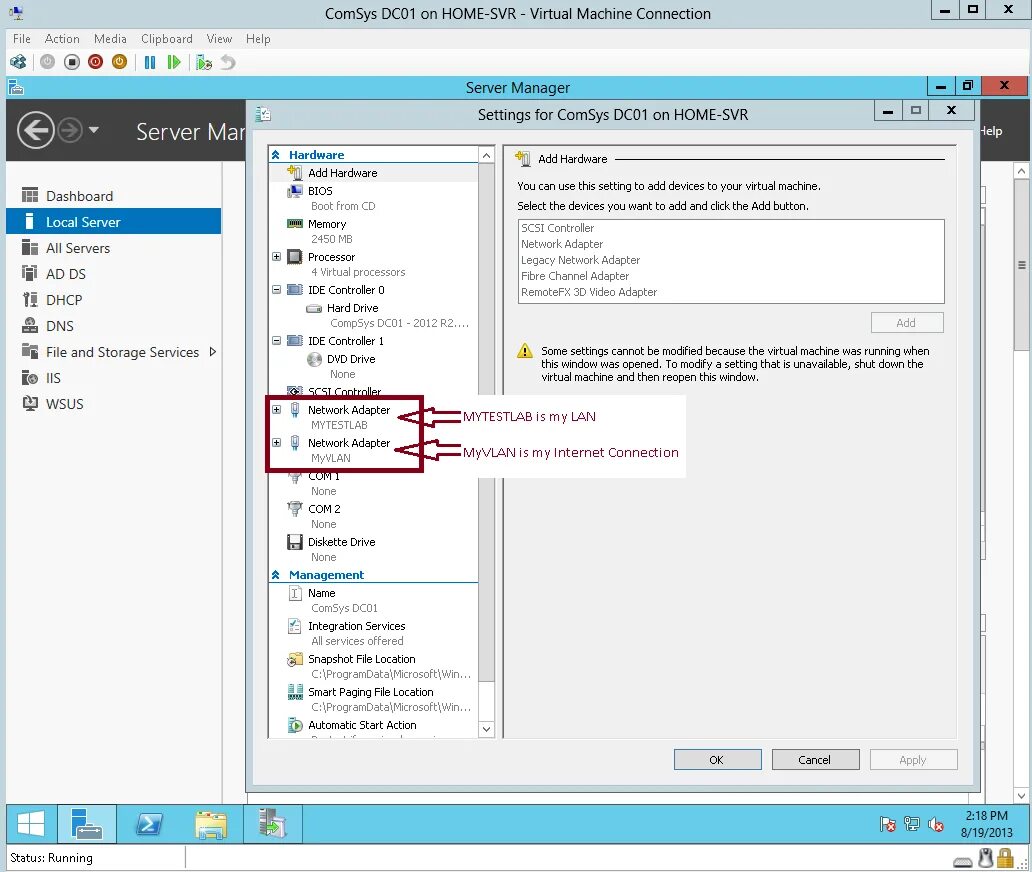Collapse the Hardware section
1032x872 pixels.
click(276, 155)
